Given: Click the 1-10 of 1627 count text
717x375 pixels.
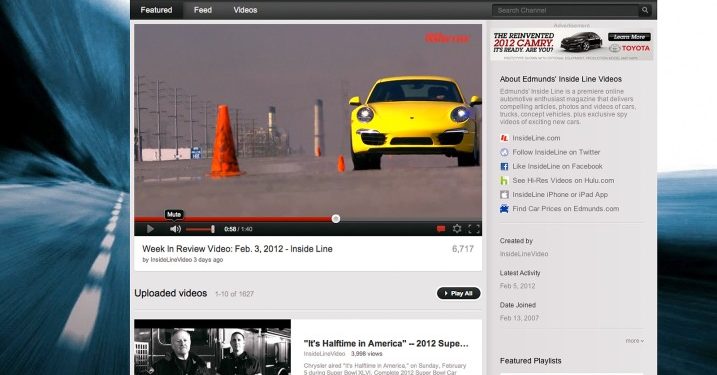Looking at the screenshot, I should [x=234, y=294].
